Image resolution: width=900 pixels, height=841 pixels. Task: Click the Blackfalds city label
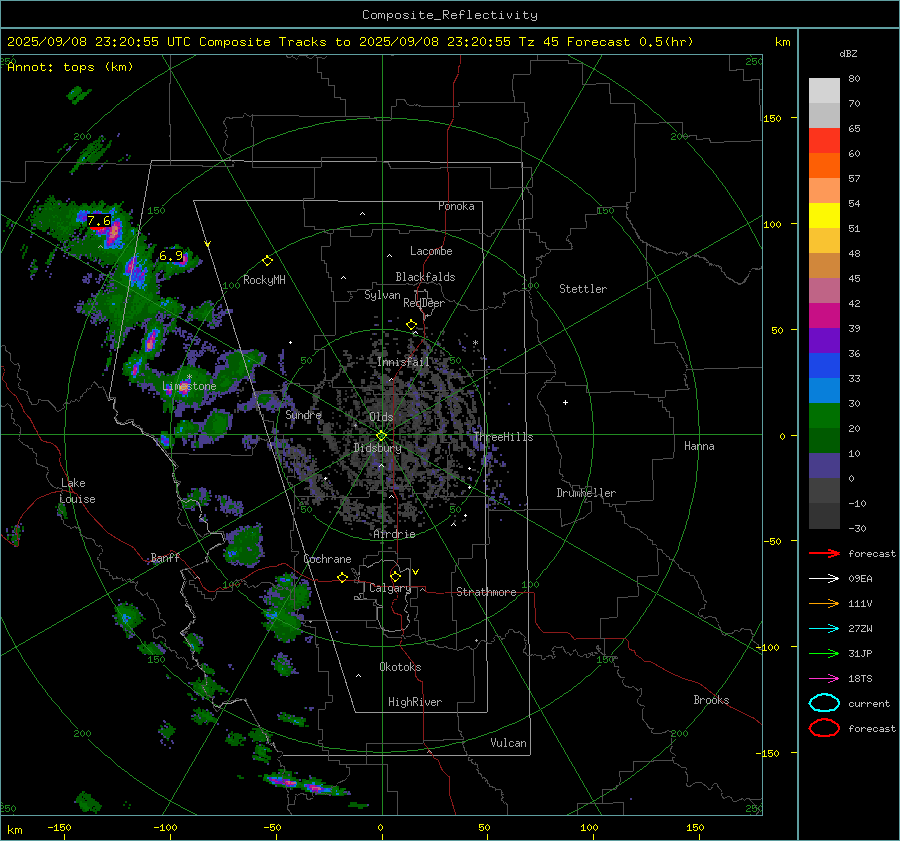[425, 277]
